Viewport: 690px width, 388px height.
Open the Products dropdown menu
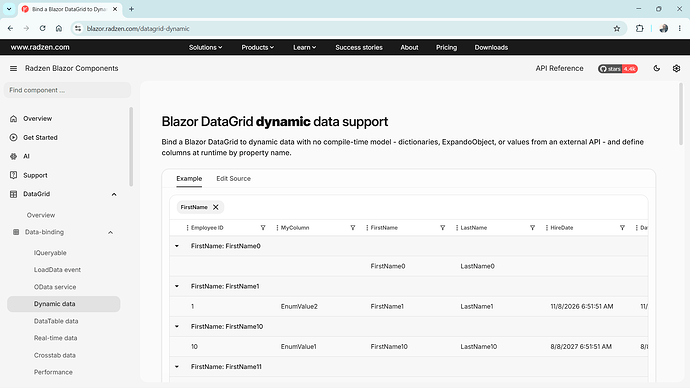[257, 48]
